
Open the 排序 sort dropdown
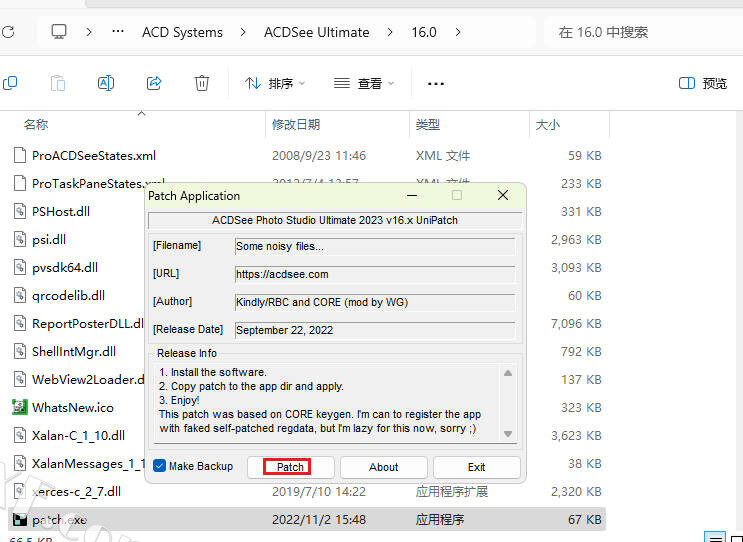tap(275, 84)
